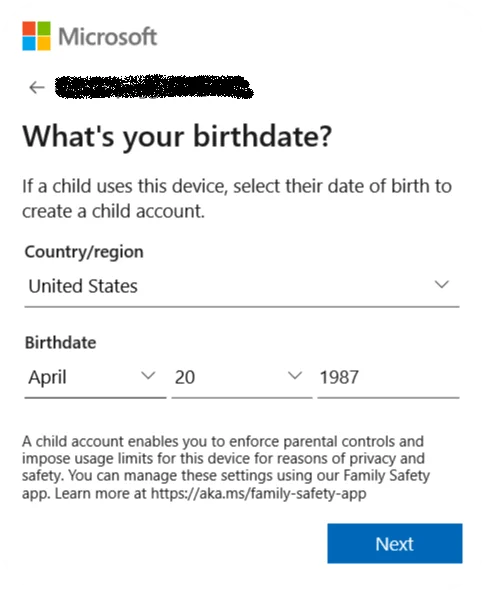This screenshot has width=485, height=591.
Task: Click the Microsoft wordmark text
Action: [x=108, y=37]
